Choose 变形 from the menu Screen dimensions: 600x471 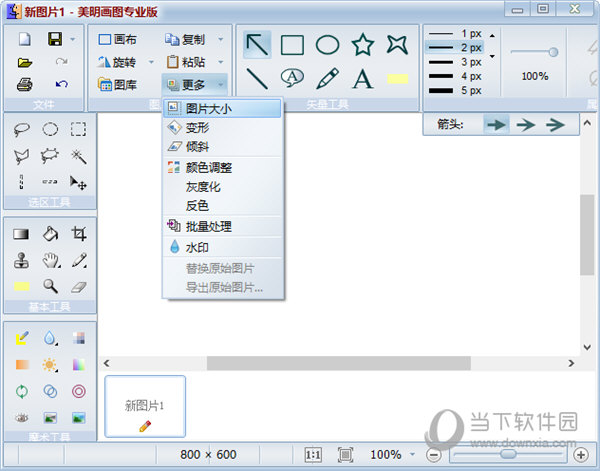click(x=222, y=128)
